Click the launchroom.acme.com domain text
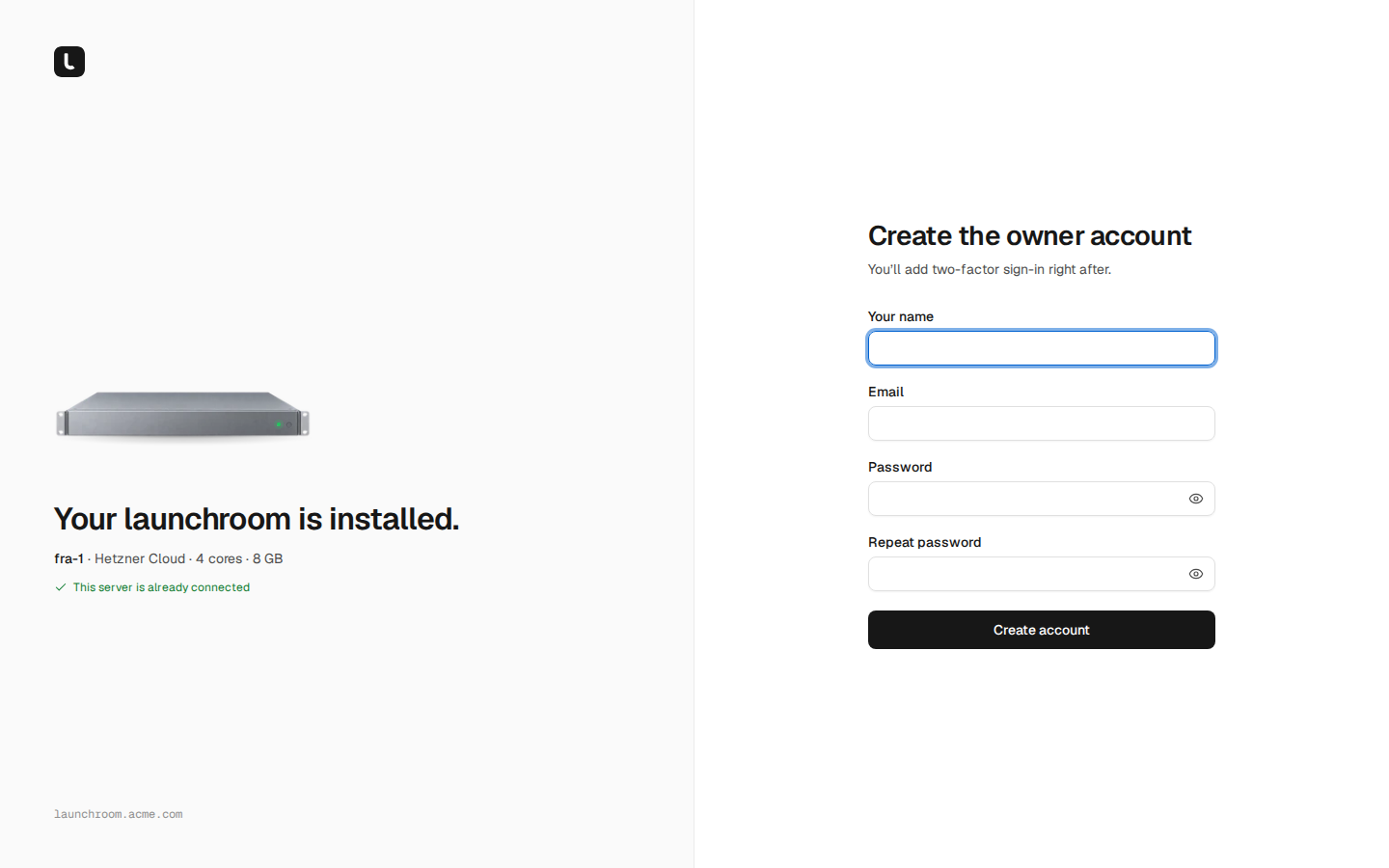 click(119, 814)
